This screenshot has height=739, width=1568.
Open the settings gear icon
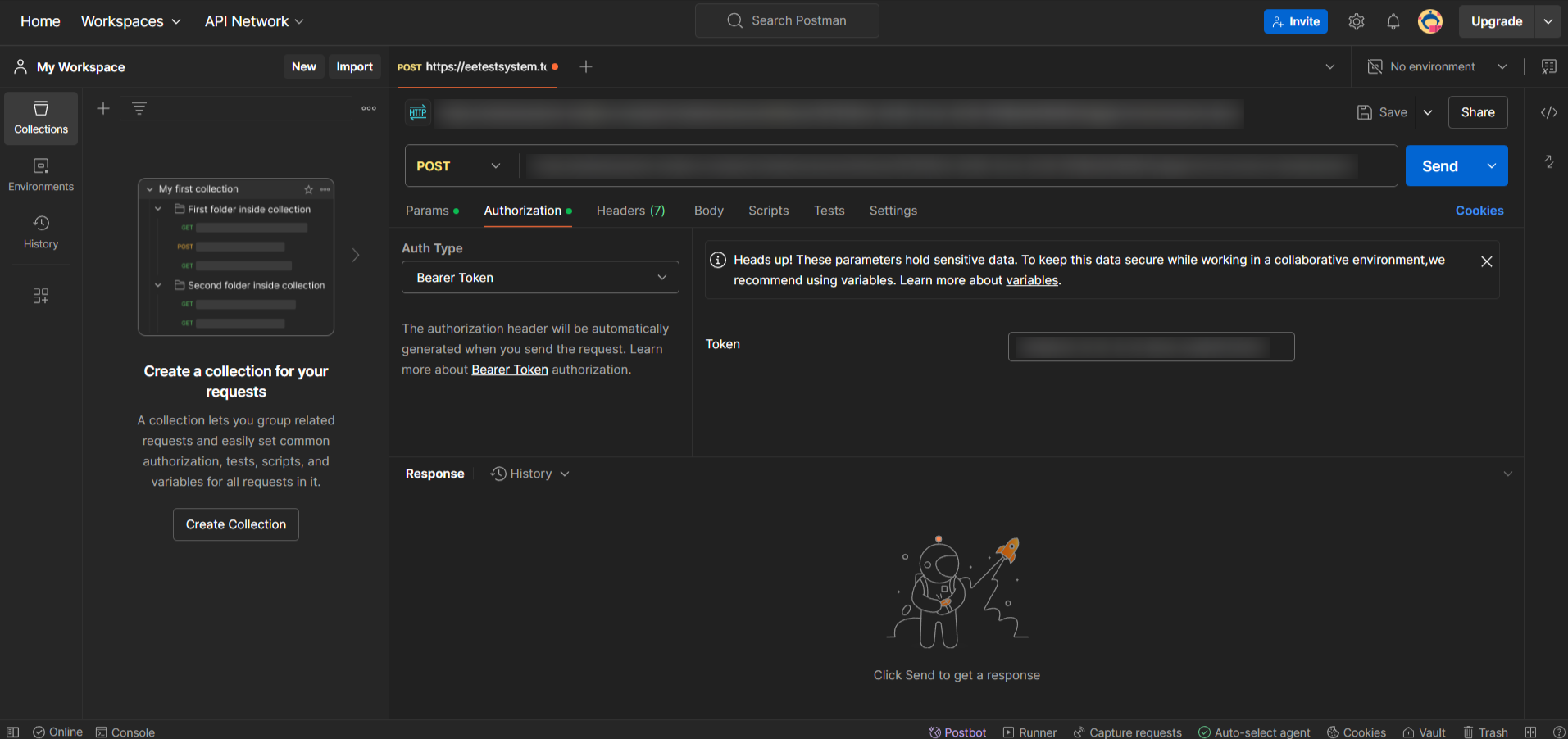[x=1357, y=22]
